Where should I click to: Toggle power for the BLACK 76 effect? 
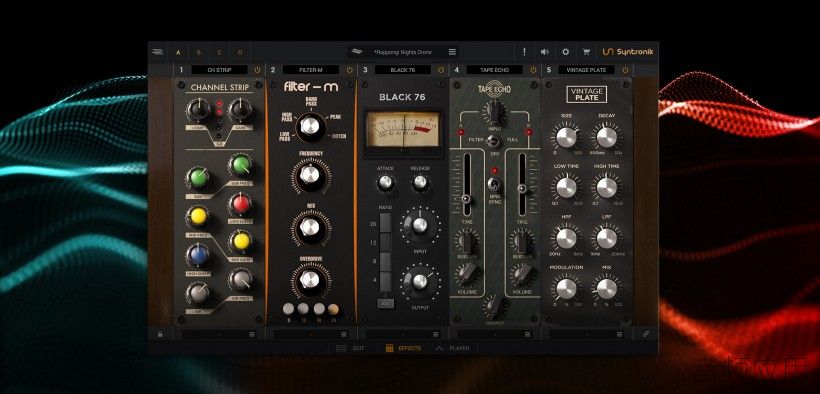(441, 70)
